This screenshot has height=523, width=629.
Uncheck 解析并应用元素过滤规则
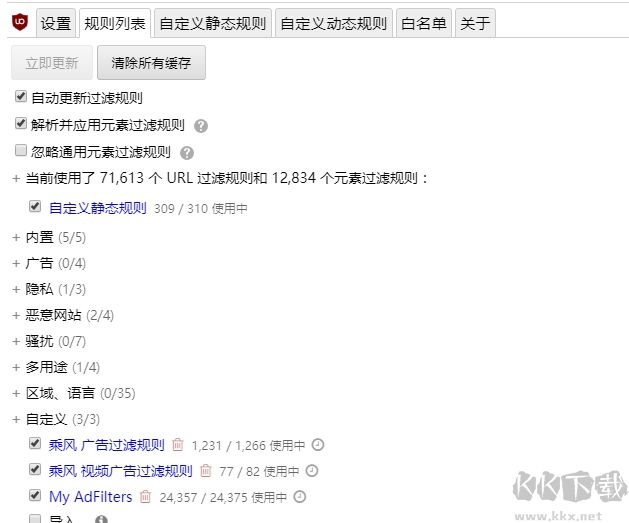click(x=21, y=124)
